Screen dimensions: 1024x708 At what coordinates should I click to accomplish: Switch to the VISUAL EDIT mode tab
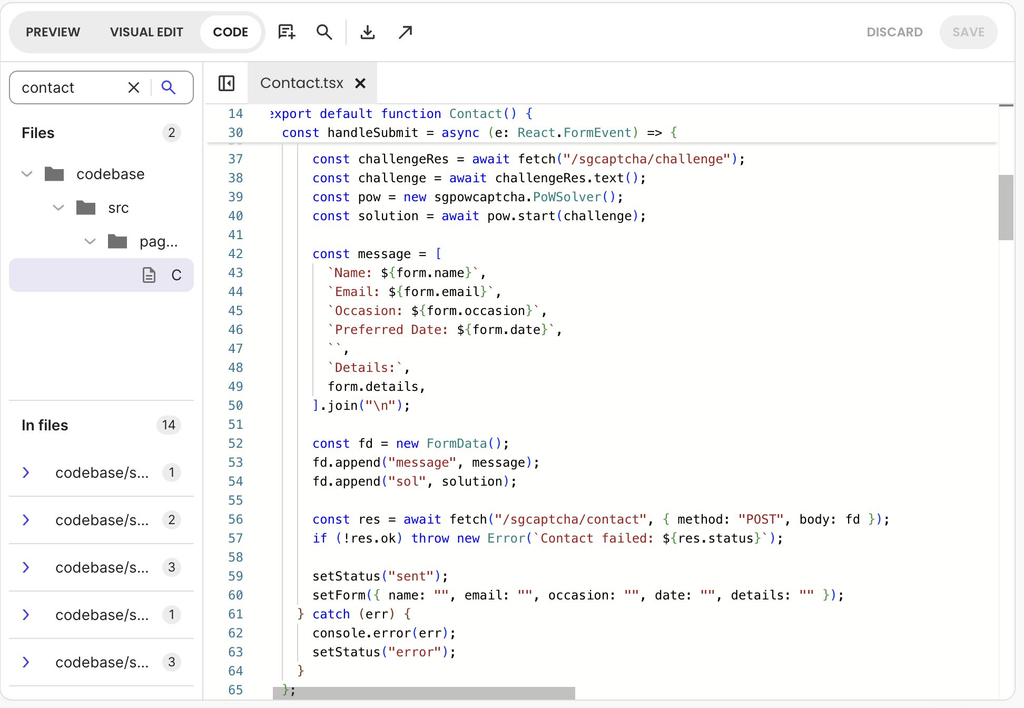pos(146,32)
